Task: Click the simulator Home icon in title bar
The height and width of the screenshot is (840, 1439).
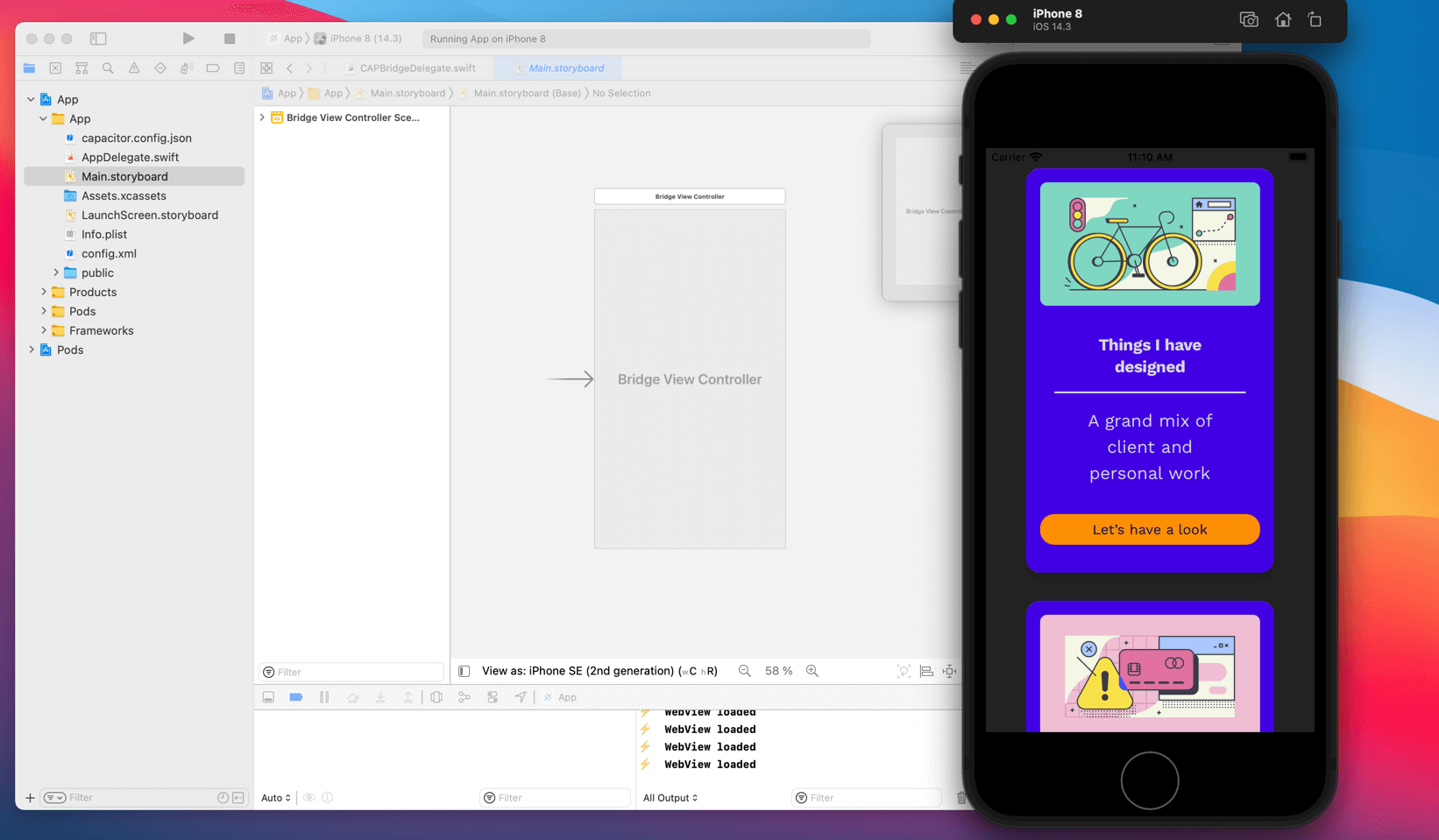Action: [1283, 19]
